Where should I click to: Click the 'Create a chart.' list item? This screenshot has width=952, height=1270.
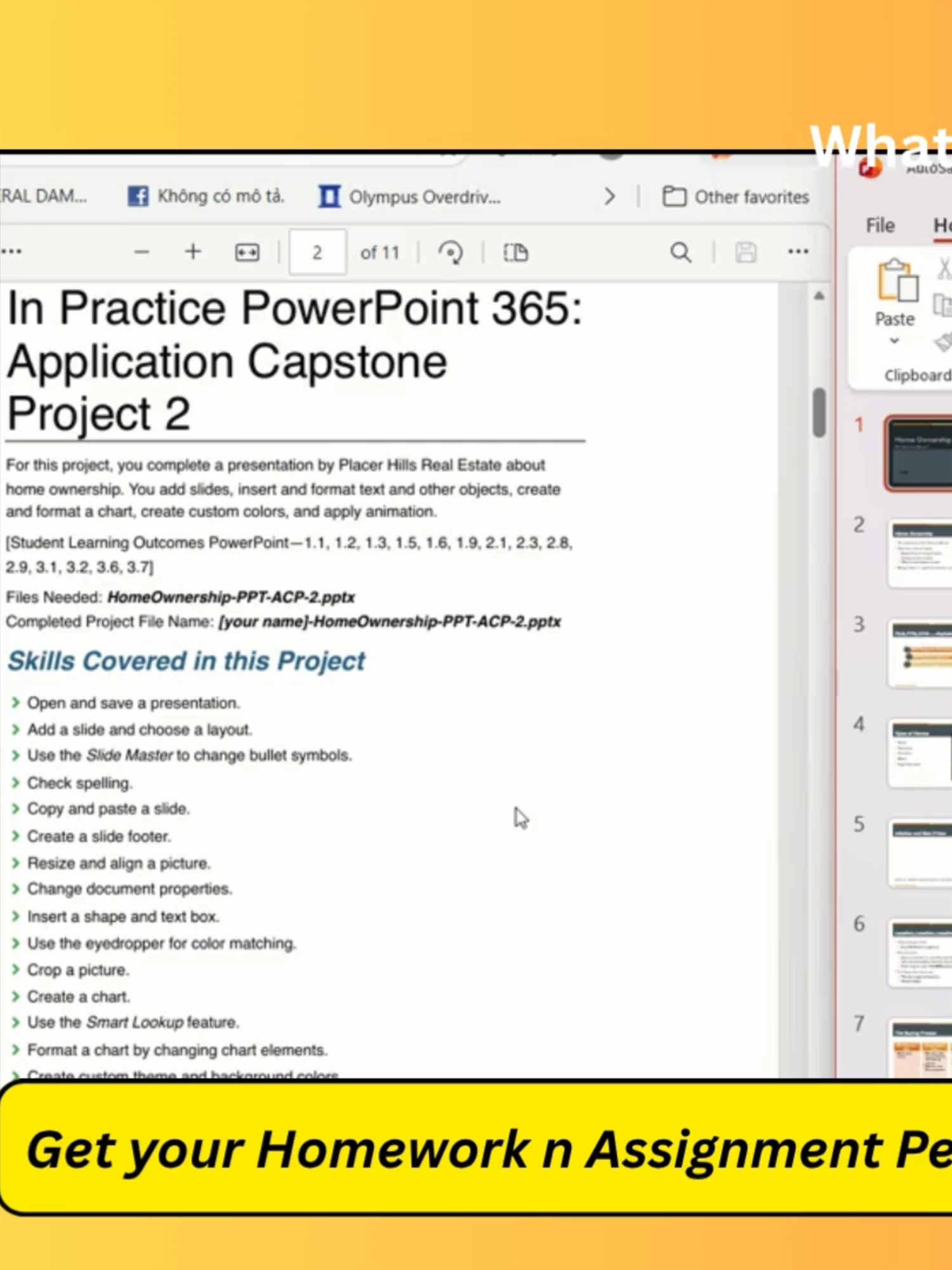[x=79, y=997]
